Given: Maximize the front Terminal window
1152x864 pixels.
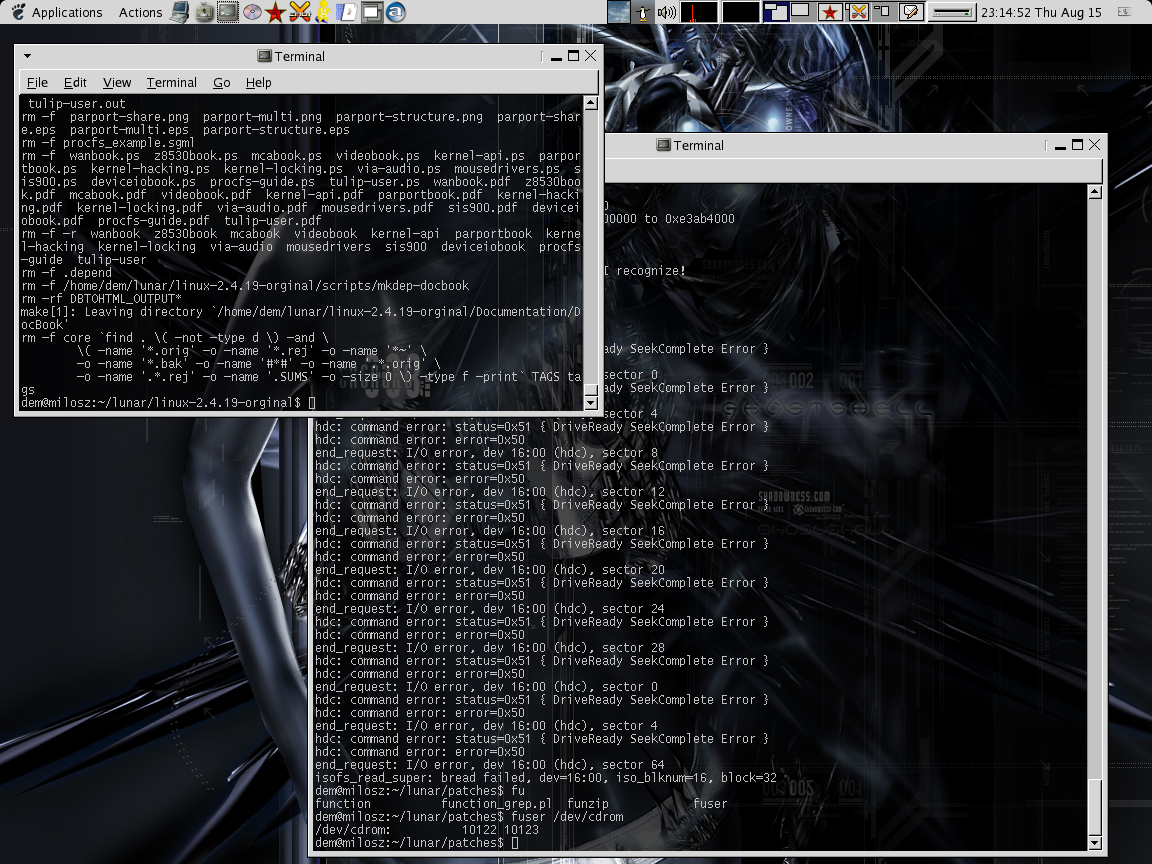Looking at the screenshot, I should click(x=573, y=57).
